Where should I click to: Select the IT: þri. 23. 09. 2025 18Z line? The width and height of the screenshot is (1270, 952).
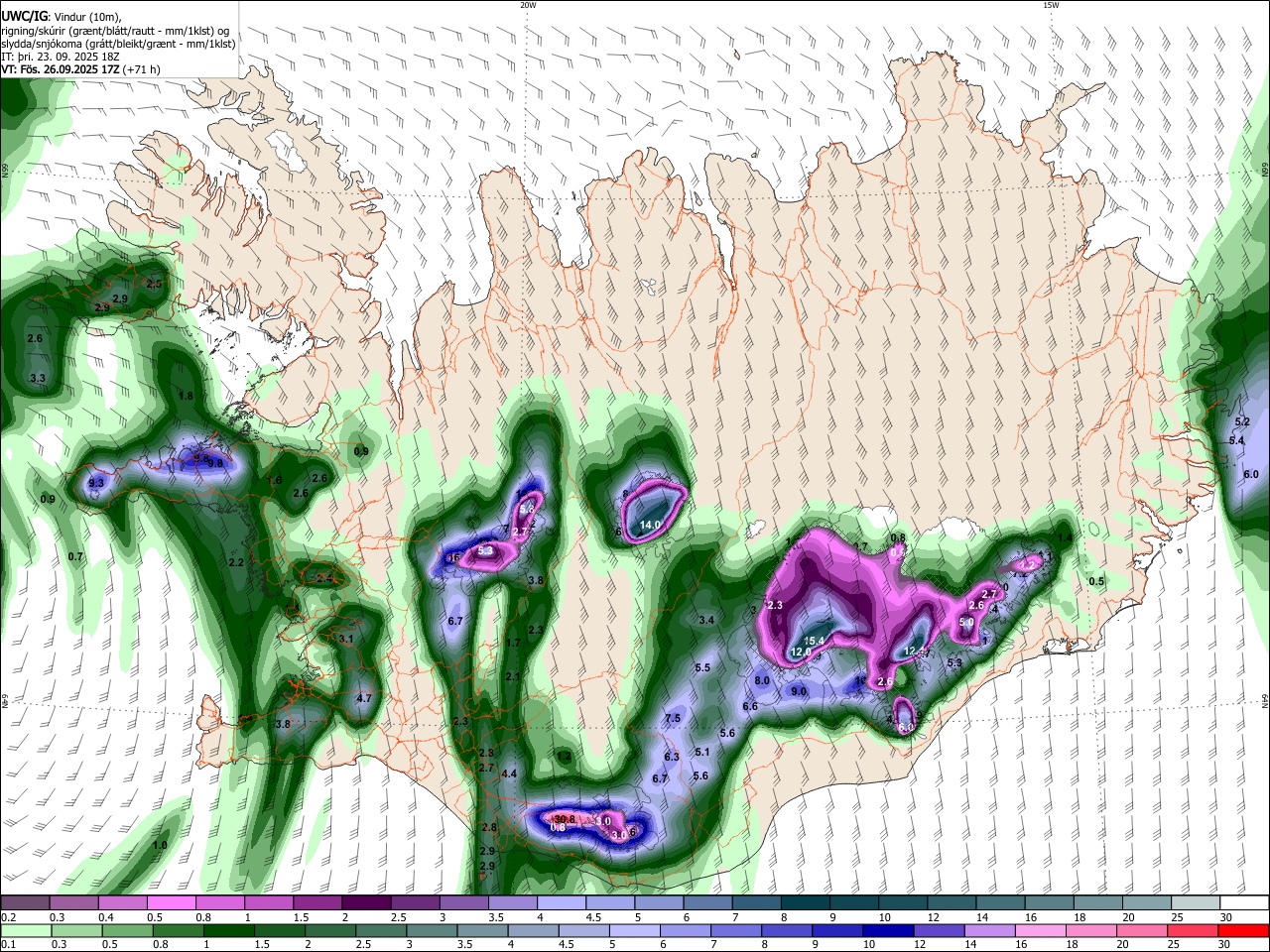pyautogui.click(x=60, y=57)
